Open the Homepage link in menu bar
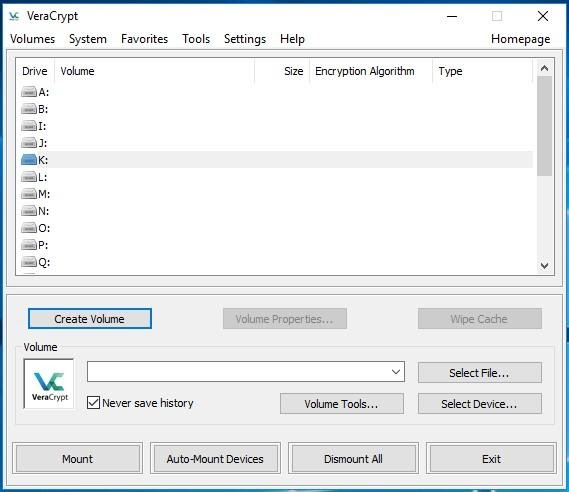The image size is (569, 492). pos(520,39)
